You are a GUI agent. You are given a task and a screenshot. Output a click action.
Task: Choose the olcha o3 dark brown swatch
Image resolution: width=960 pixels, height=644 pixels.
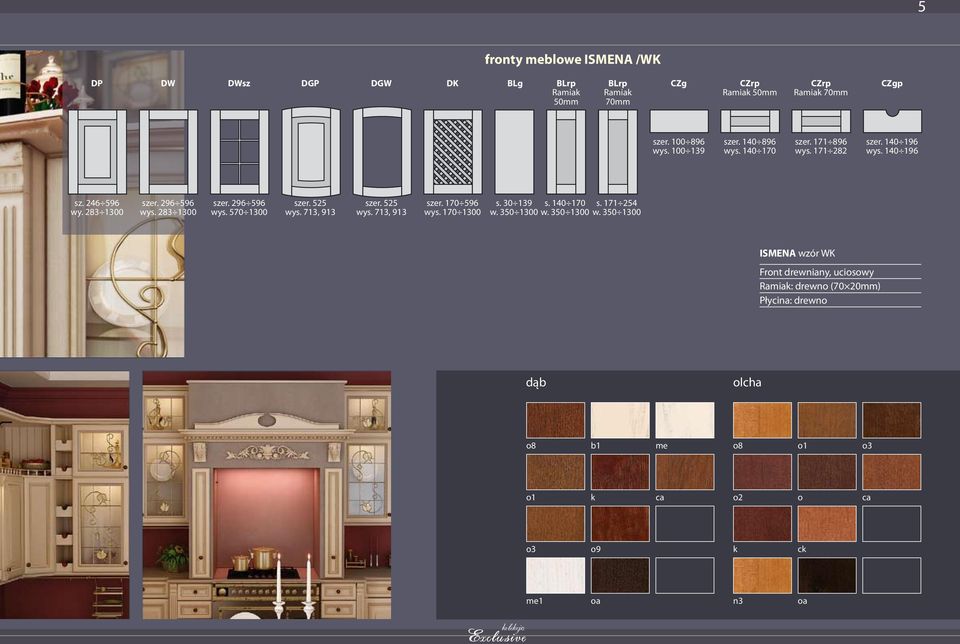pos(891,420)
